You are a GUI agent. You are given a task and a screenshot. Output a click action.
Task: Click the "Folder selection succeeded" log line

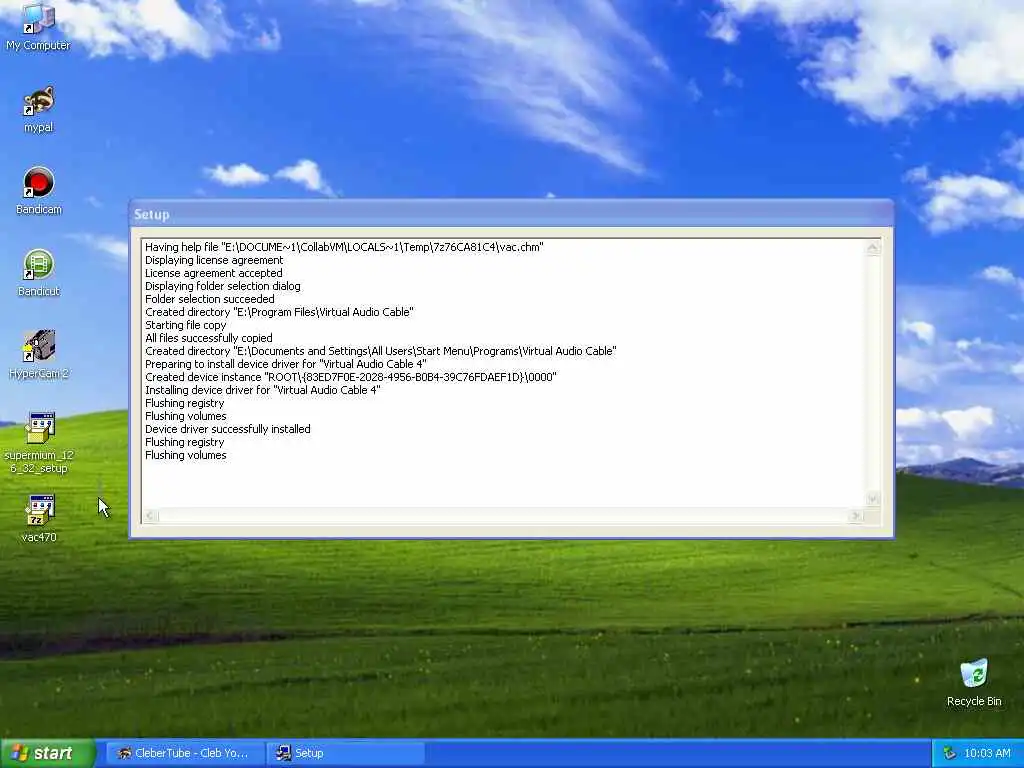click(210, 299)
